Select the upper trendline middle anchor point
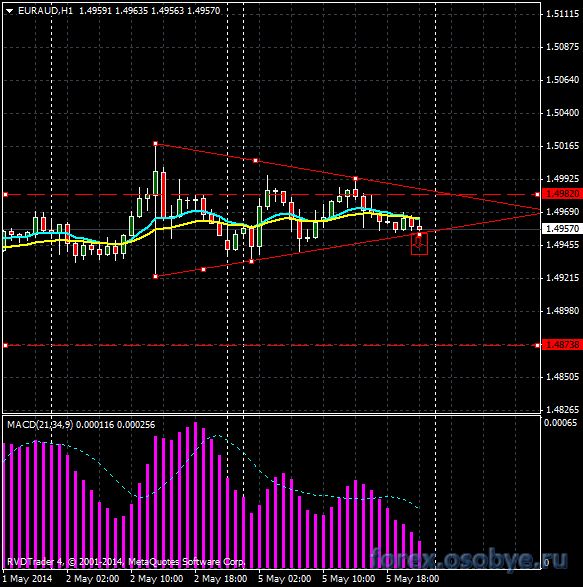Screen dimensions: 583x587 255,161
